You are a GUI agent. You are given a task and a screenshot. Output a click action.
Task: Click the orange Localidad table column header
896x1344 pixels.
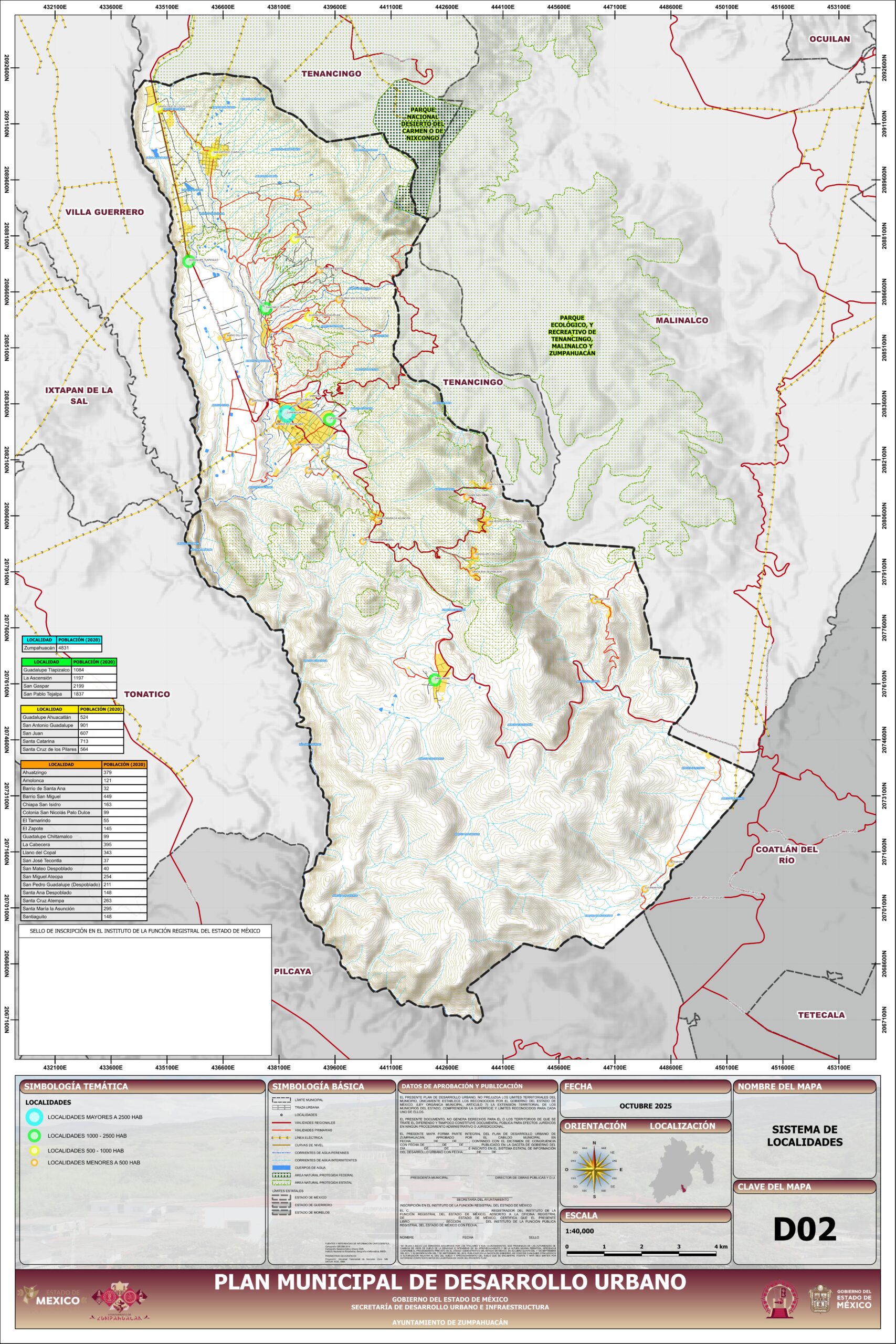click(61, 764)
